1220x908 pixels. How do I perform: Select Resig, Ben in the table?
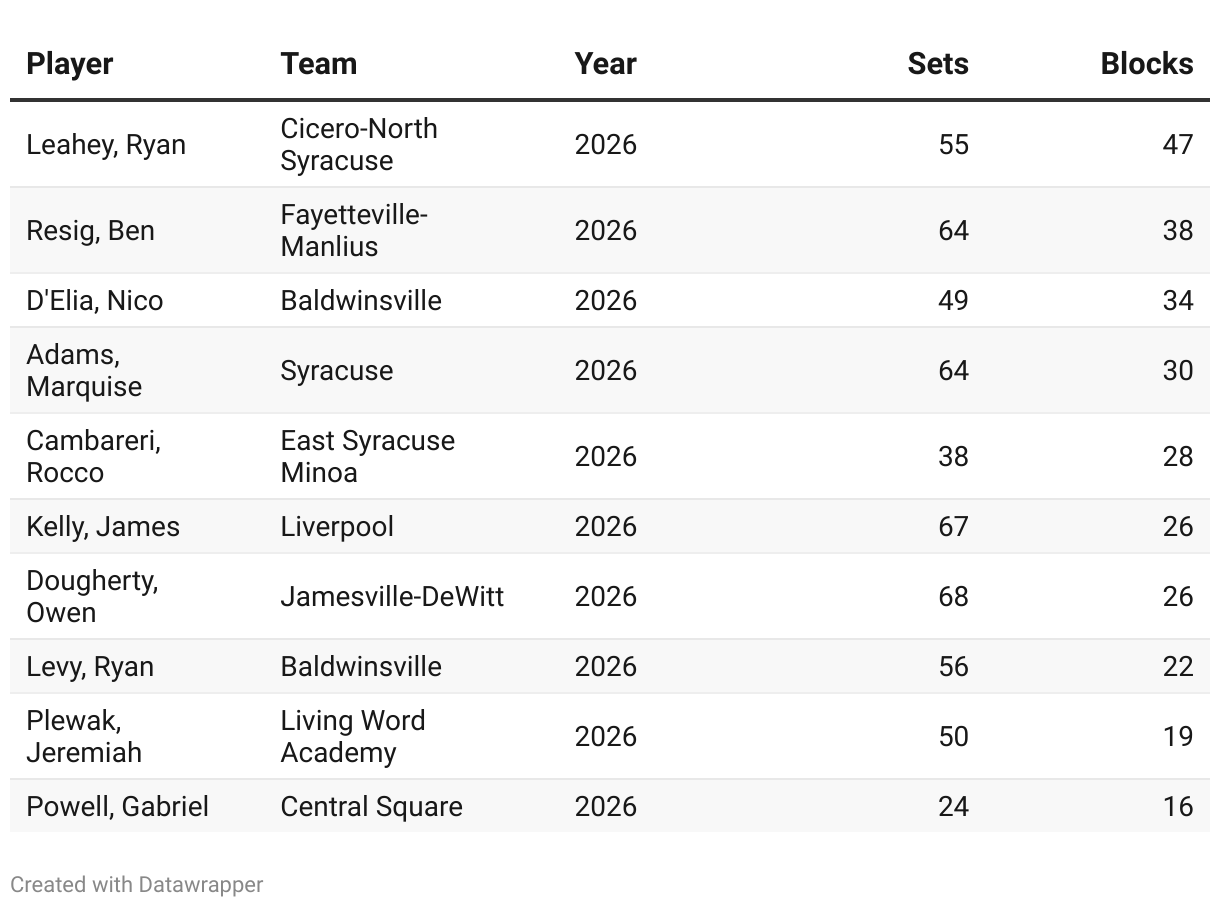pos(90,231)
